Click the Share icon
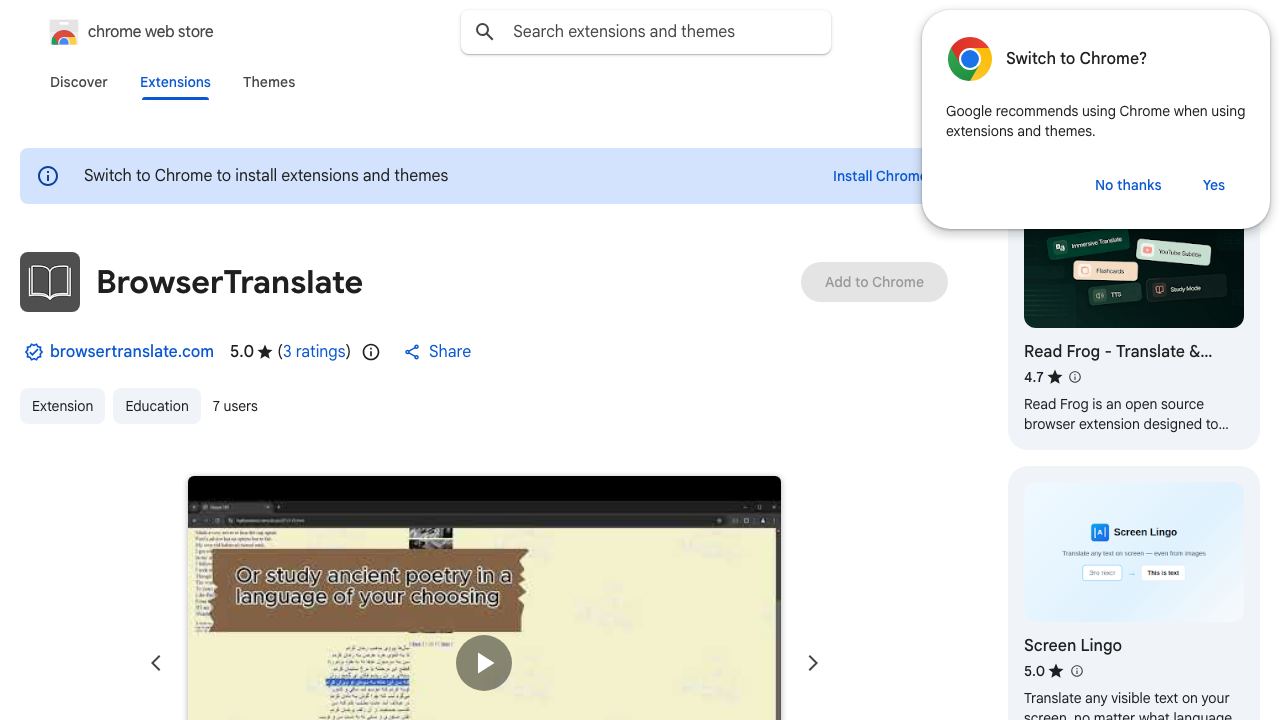Viewport: 1280px width, 720px height. [412, 352]
